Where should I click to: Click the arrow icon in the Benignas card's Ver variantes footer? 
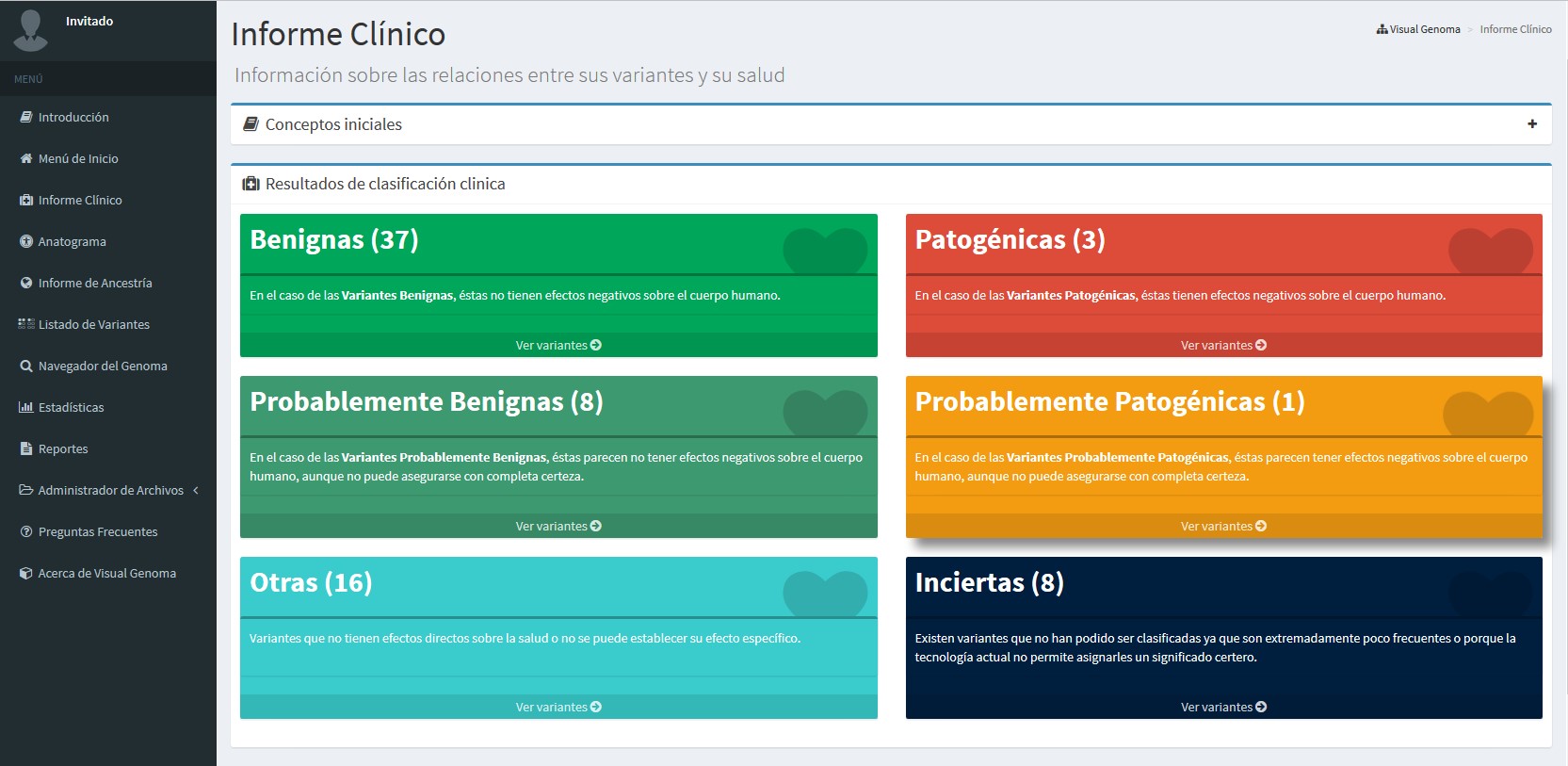click(596, 345)
